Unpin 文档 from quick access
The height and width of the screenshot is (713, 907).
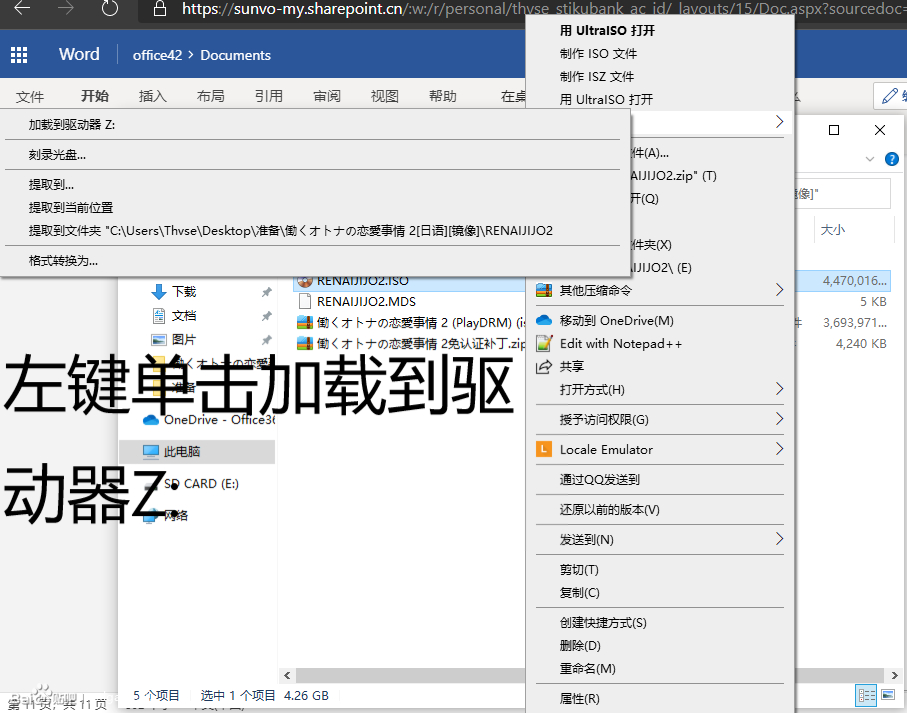pyautogui.click(x=267, y=316)
